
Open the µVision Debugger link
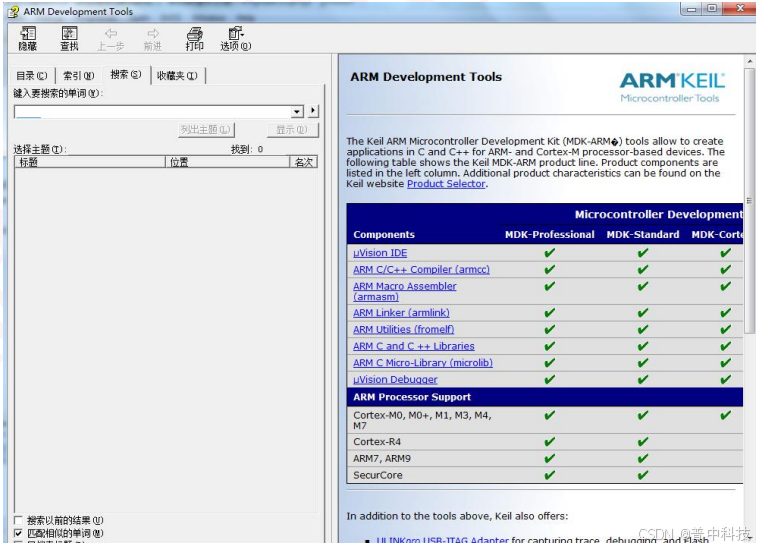(x=395, y=379)
